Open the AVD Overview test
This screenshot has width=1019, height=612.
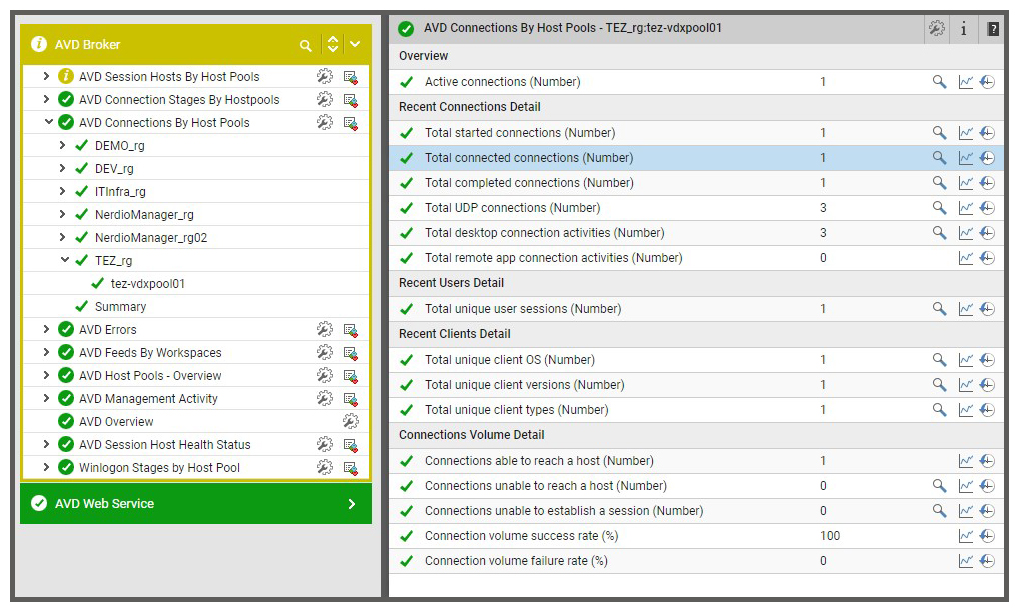[116, 422]
